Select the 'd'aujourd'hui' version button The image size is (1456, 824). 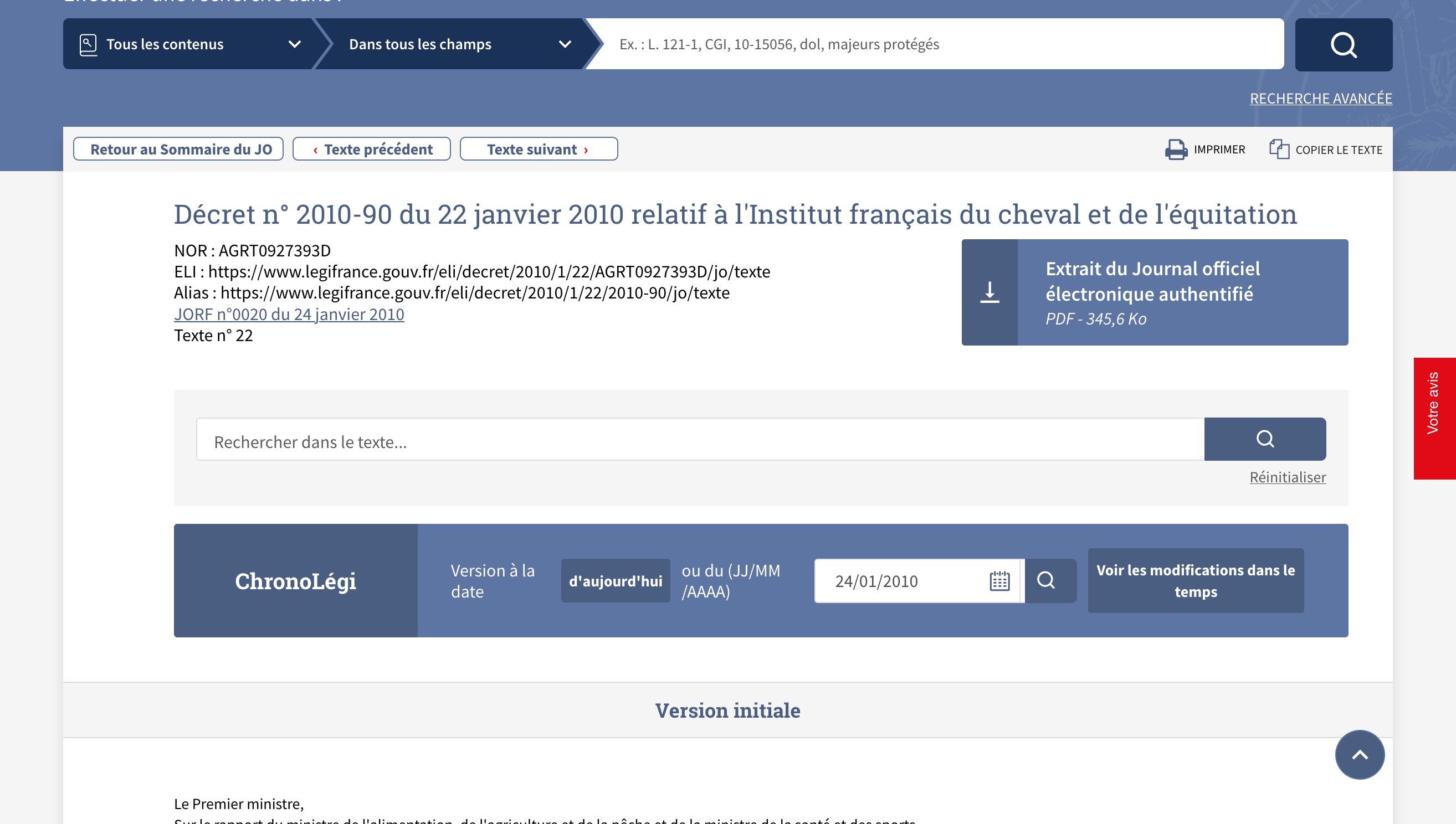pyautogui.click(x=616, y=581)
